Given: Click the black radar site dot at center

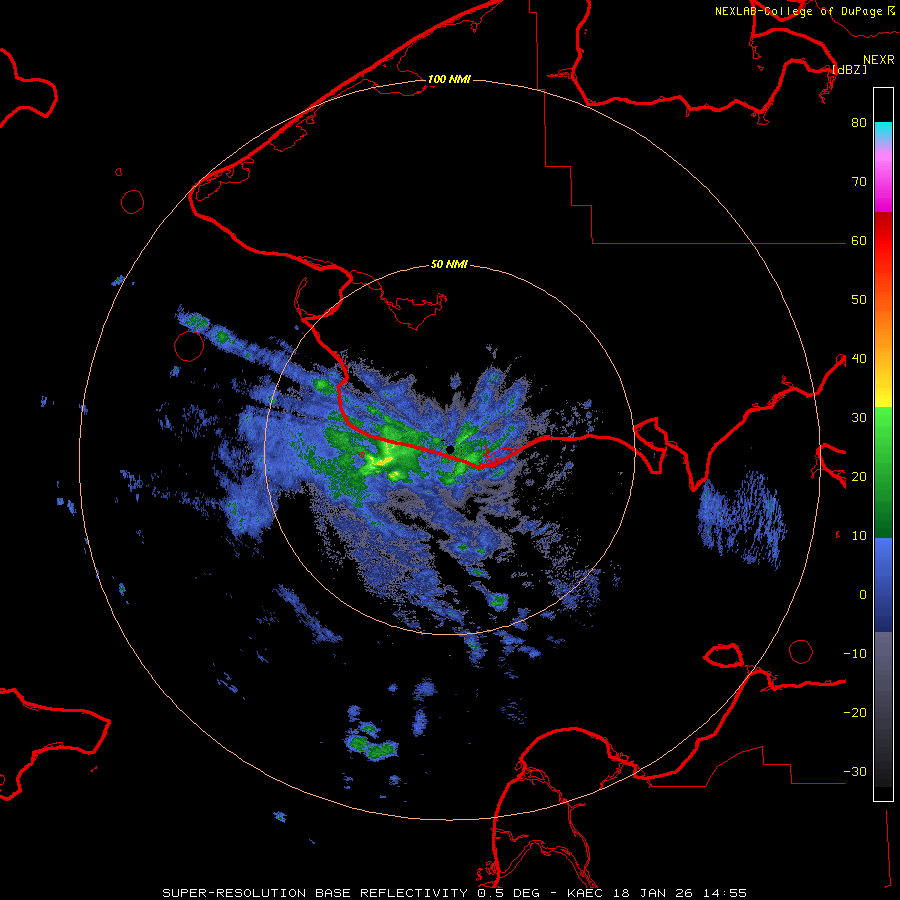Looking at the screenshot, I should point(450,449).
